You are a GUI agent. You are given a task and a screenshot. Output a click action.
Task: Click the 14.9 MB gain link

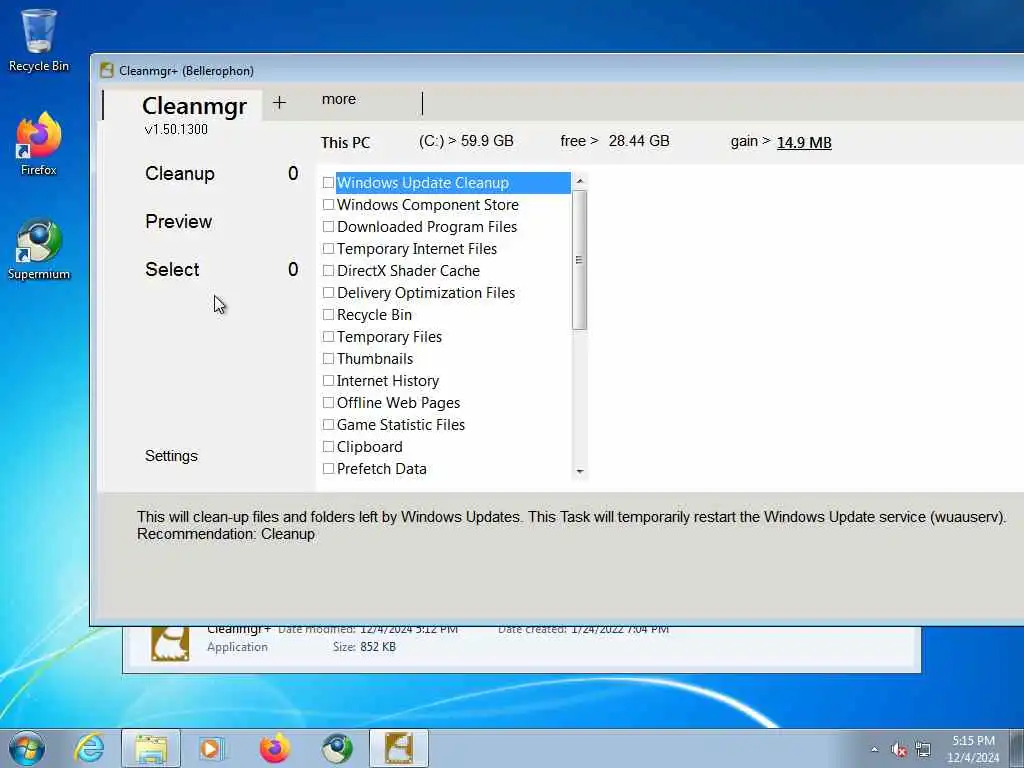[804, 142]
